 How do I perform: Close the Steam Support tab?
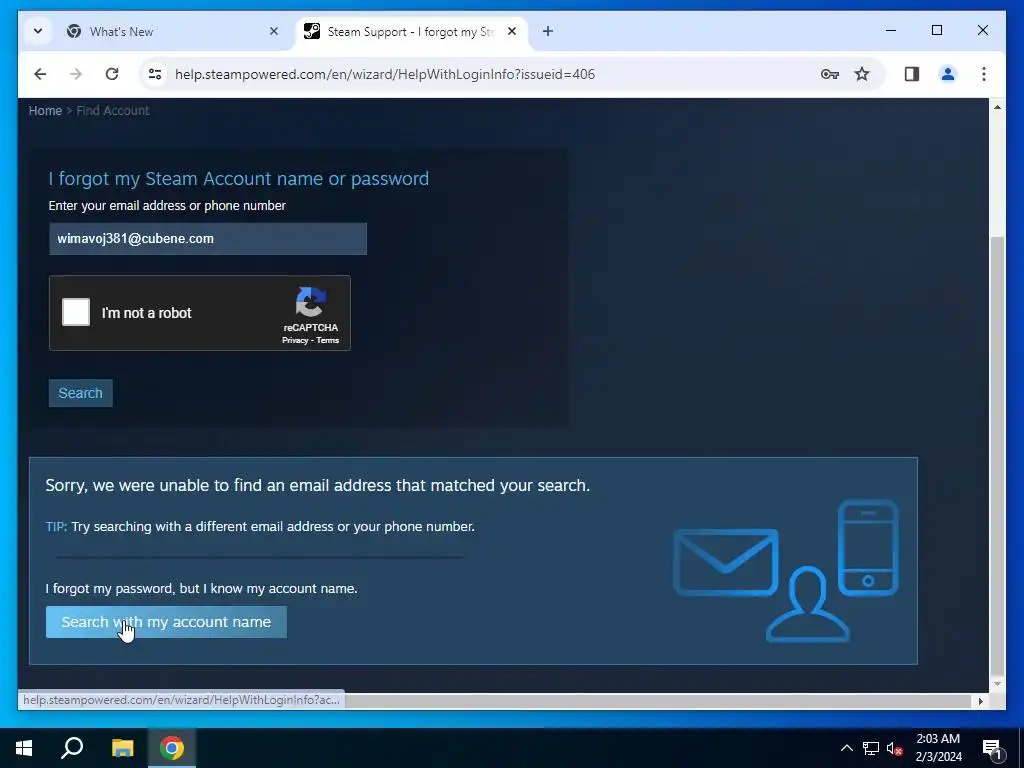tap(512, 31)
